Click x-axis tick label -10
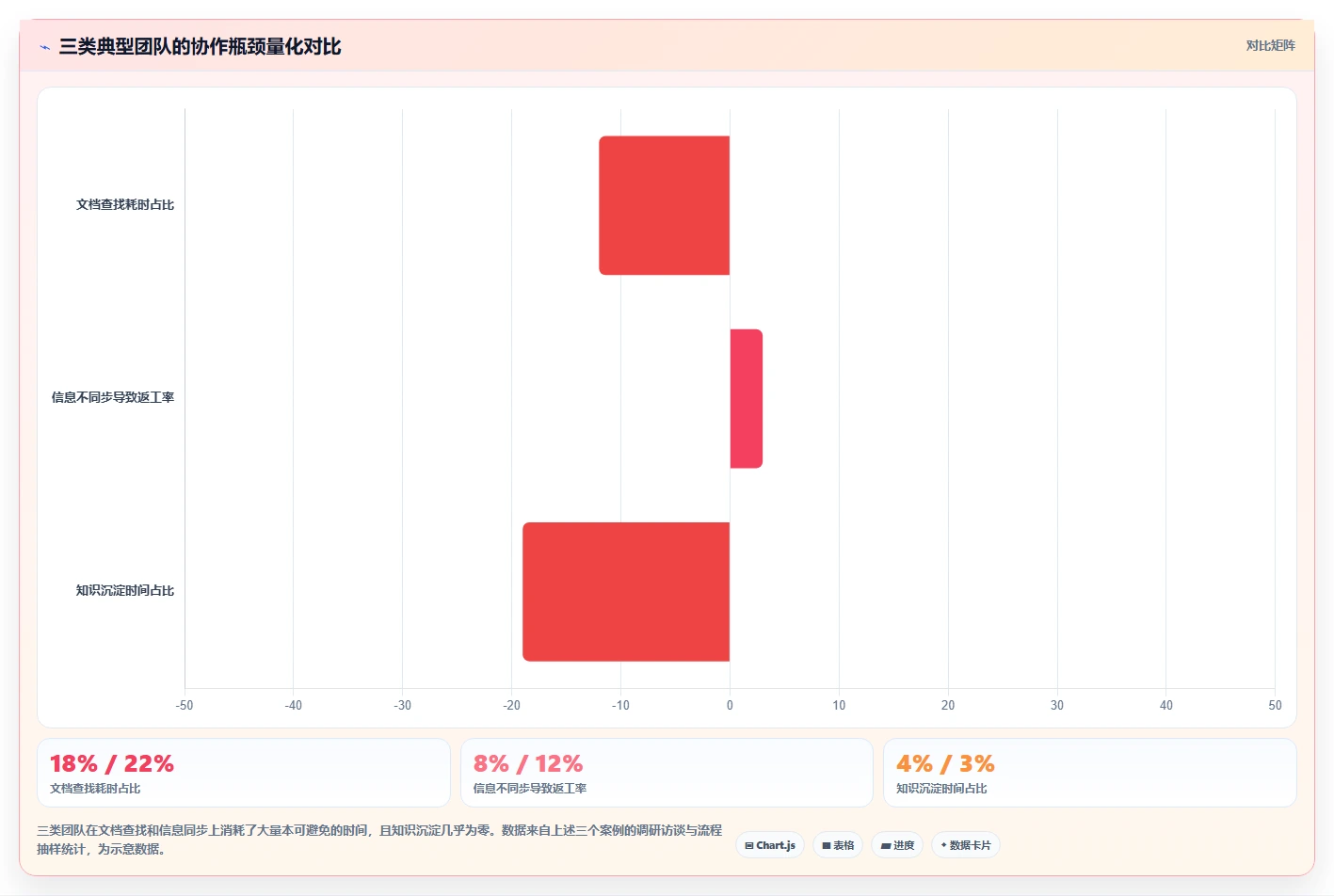Image resolution: width=1334 pixels, height=896 pixels. point(620,705)
